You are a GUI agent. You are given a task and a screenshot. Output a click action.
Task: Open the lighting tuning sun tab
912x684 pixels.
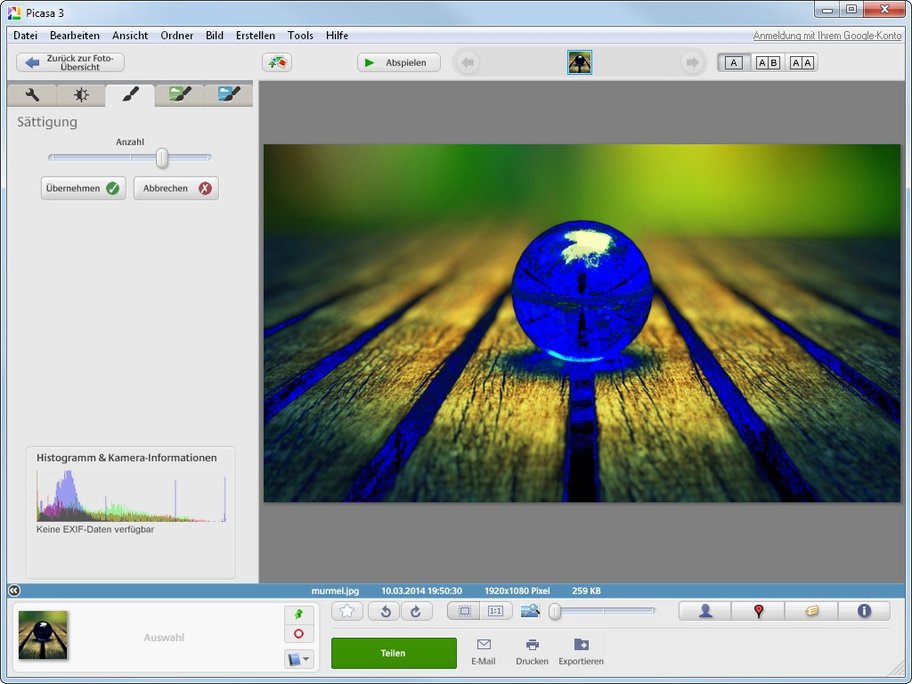click(x=81, y=95)
